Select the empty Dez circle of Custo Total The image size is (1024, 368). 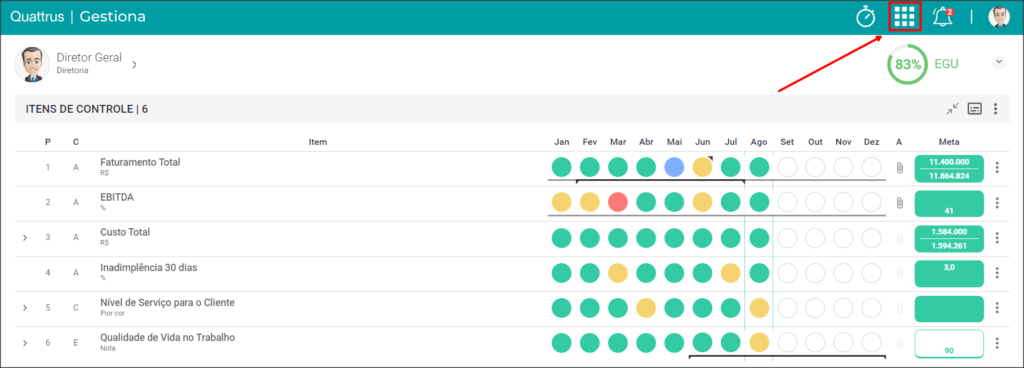point(872,238)
